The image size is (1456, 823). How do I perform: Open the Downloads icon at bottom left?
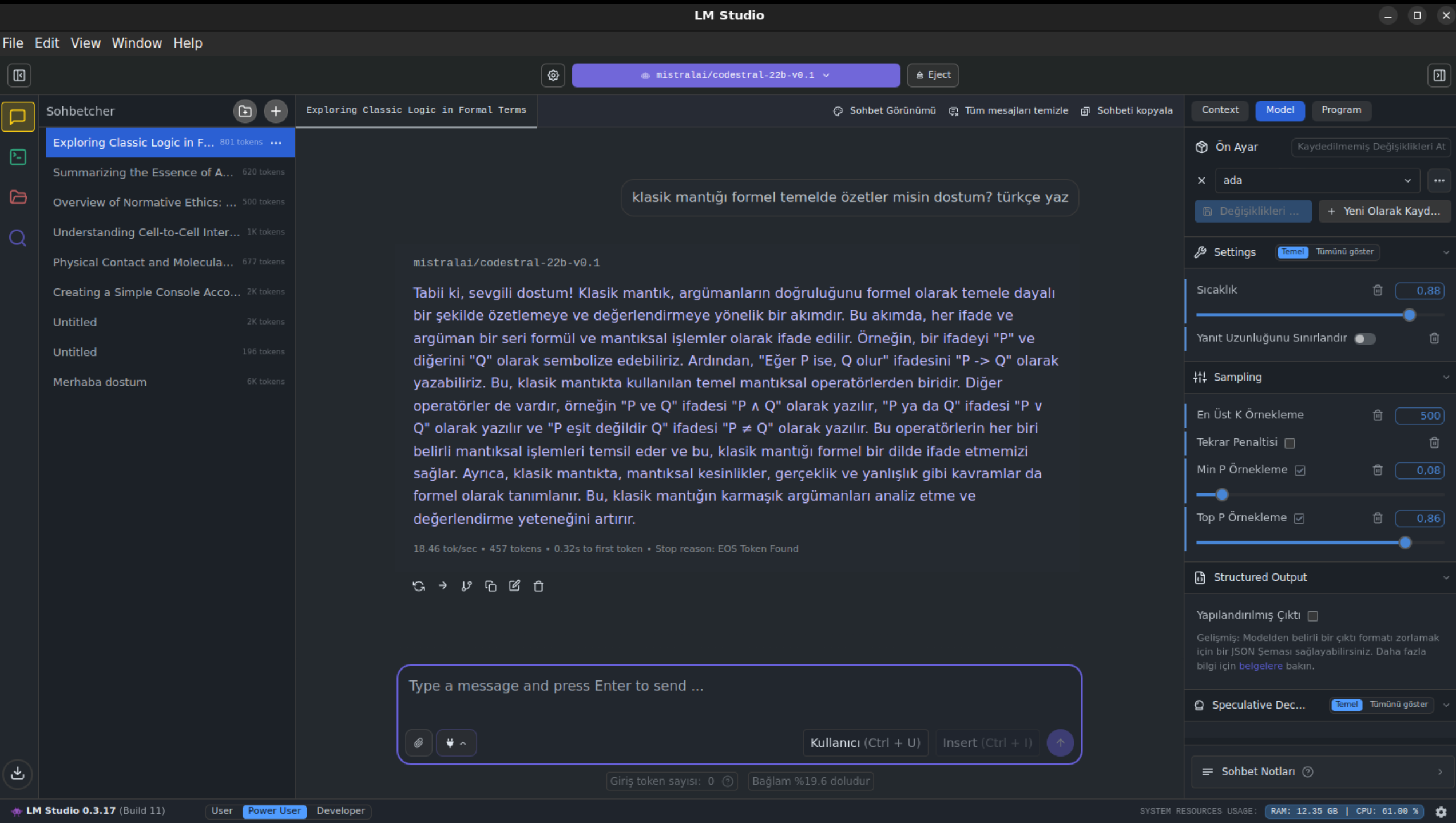pyautogui.click(x=18, y=773)
